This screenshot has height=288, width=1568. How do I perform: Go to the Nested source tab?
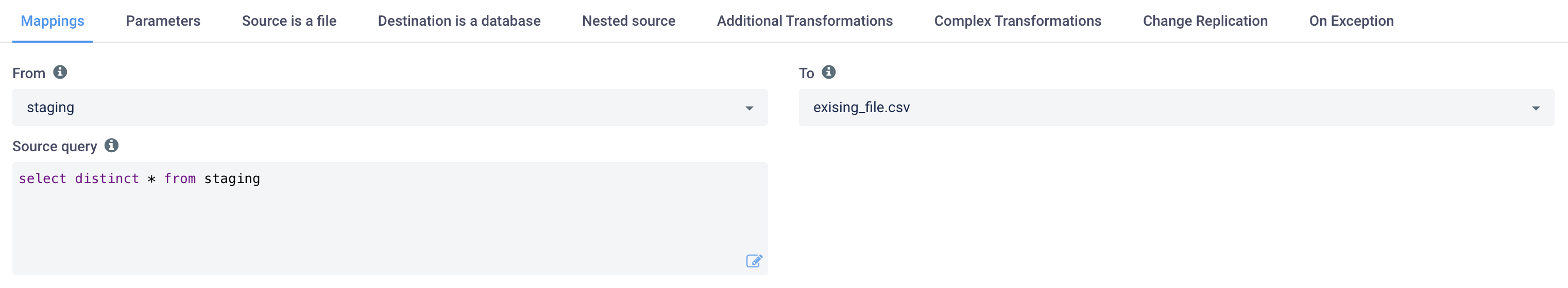click(x=629, y=21)
